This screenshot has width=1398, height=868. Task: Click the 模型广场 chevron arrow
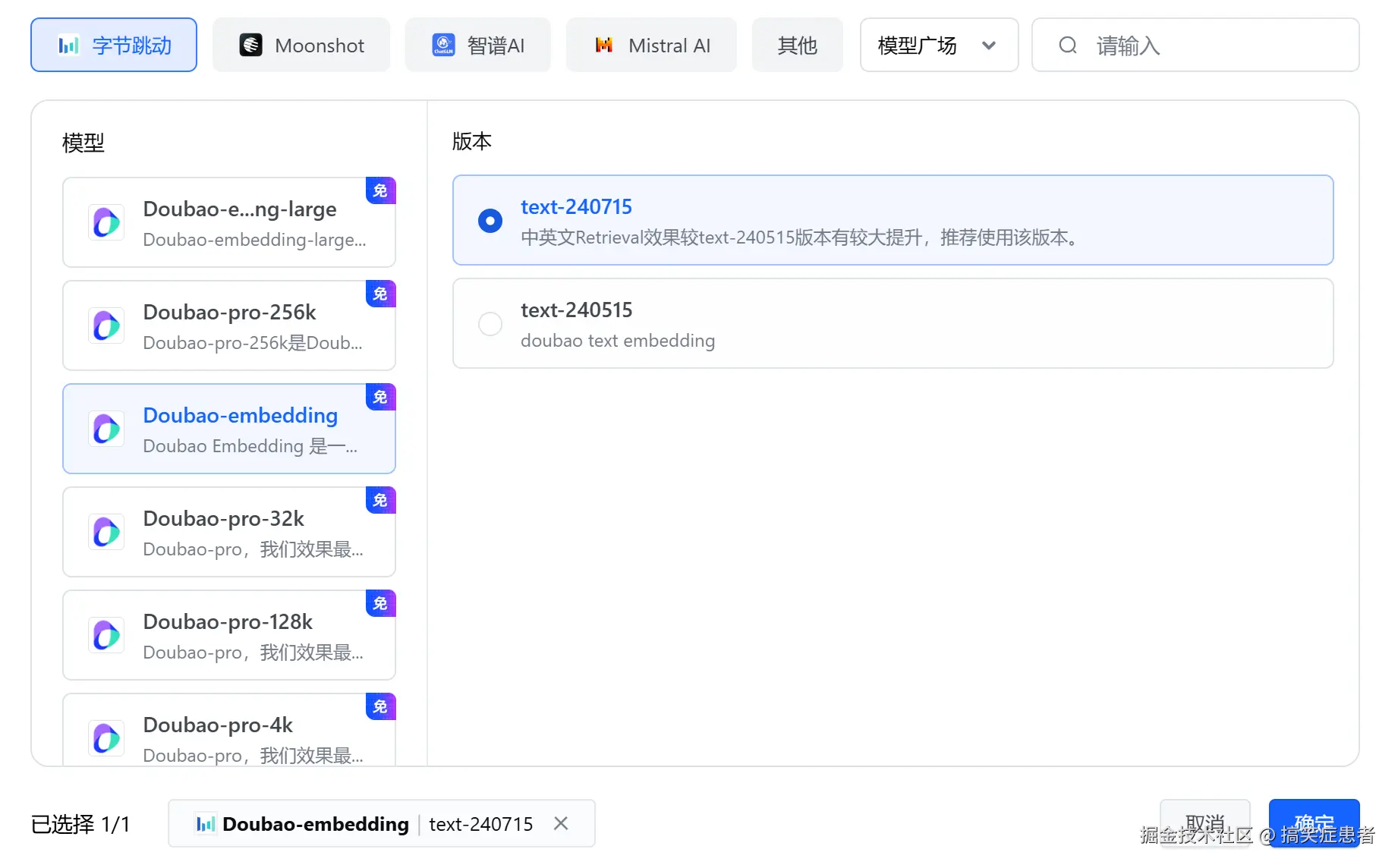point(989,46)
